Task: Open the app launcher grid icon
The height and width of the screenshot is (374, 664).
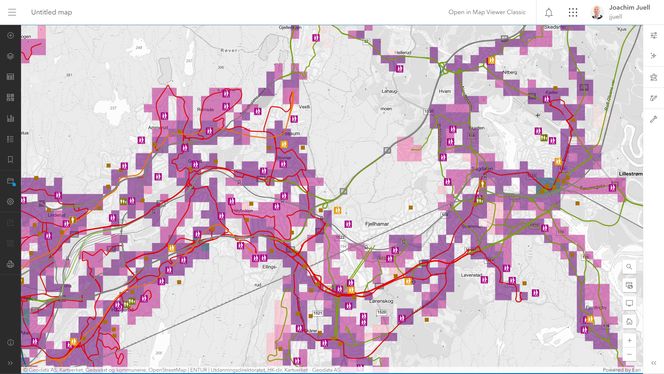Action: 573,12
